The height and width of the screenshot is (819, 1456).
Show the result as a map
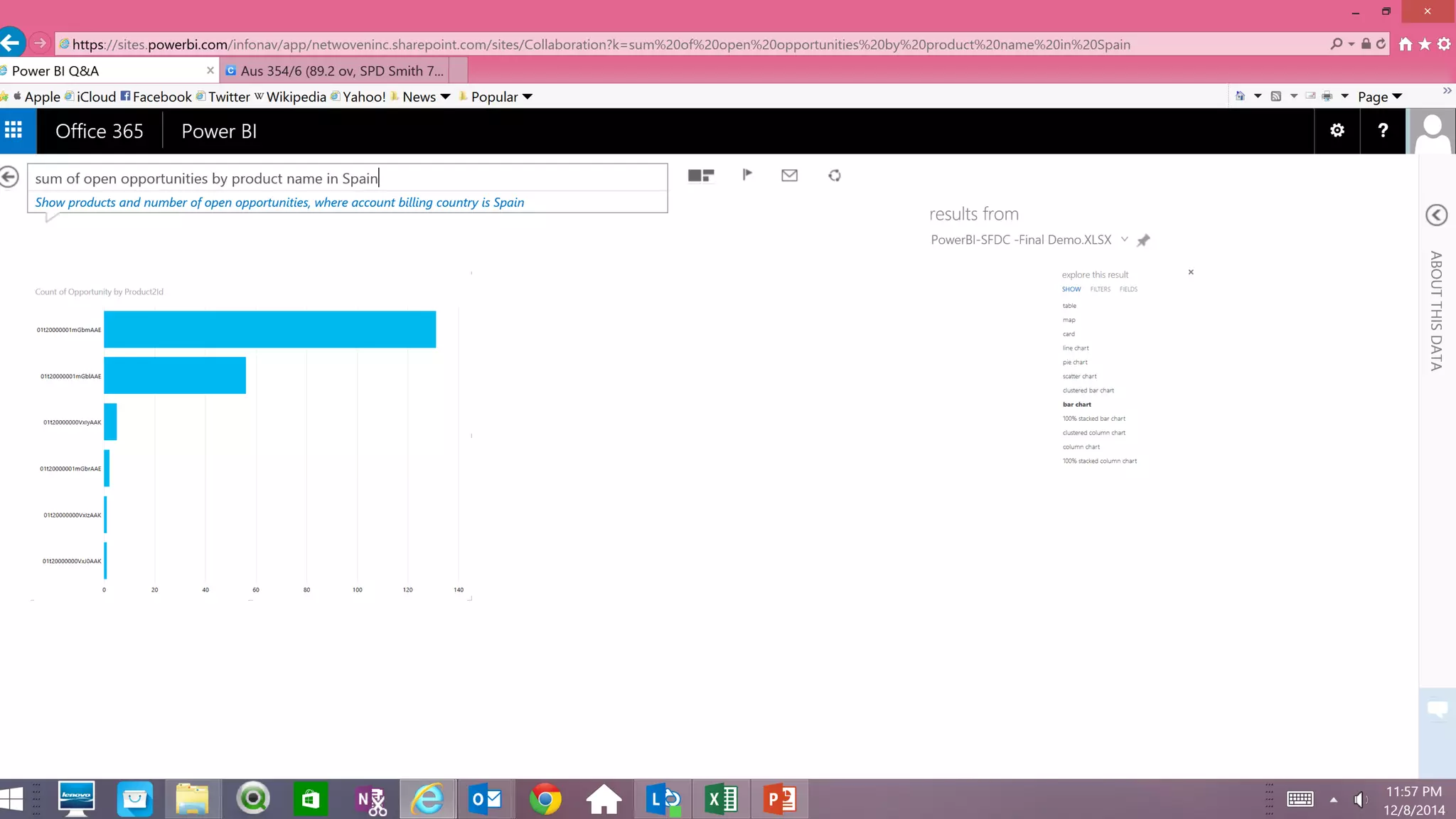(x=1069, y=320)
